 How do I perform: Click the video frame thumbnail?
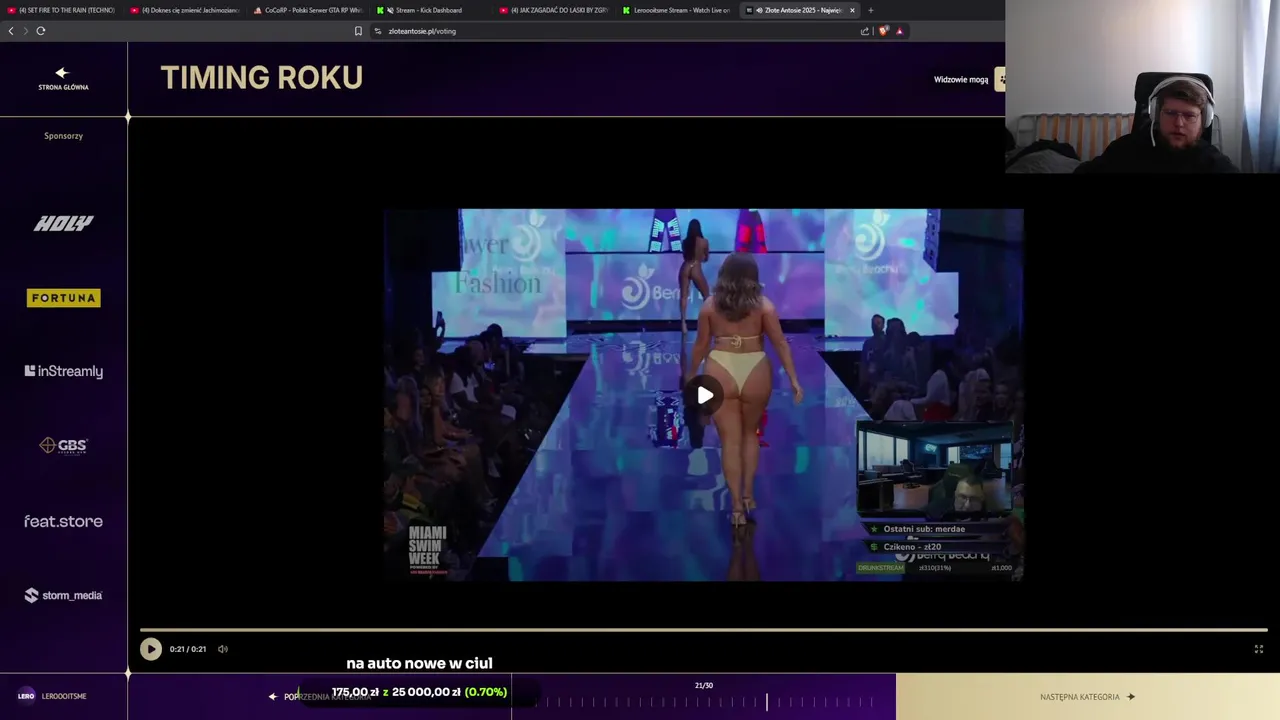tap(703, 395)
